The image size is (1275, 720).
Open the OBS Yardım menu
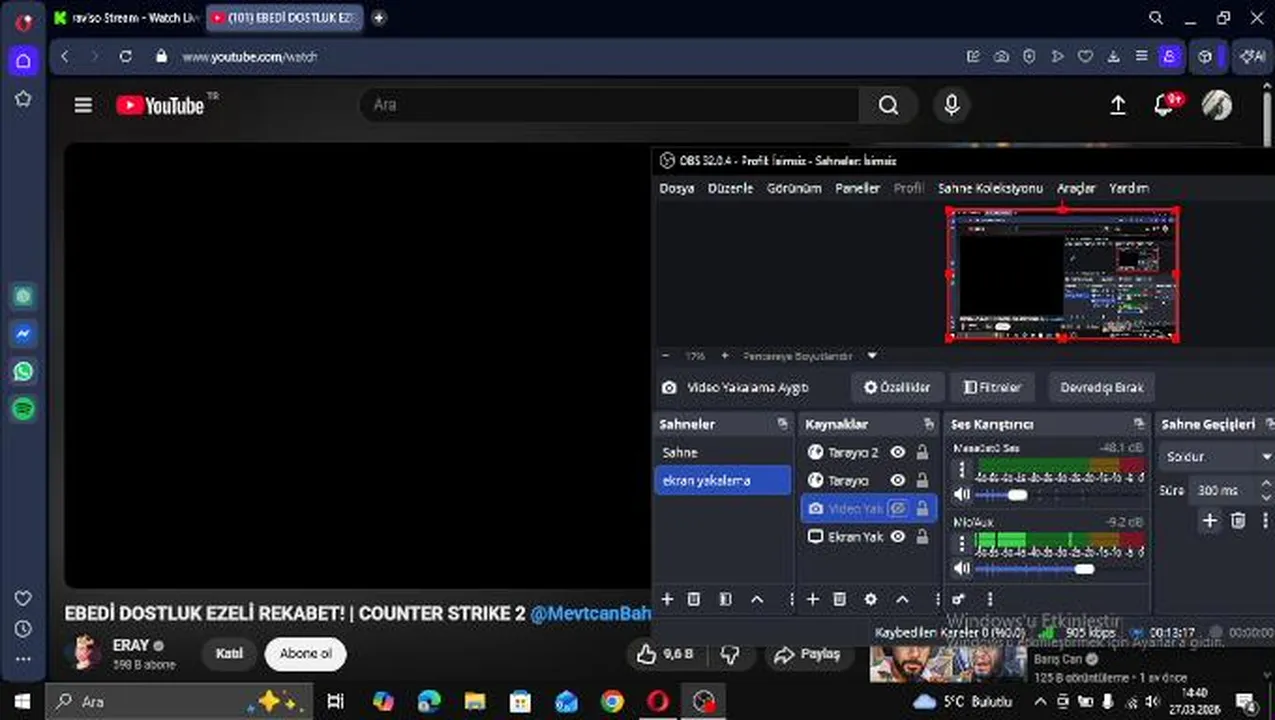pyautogui.click(x=1129, y=188)
